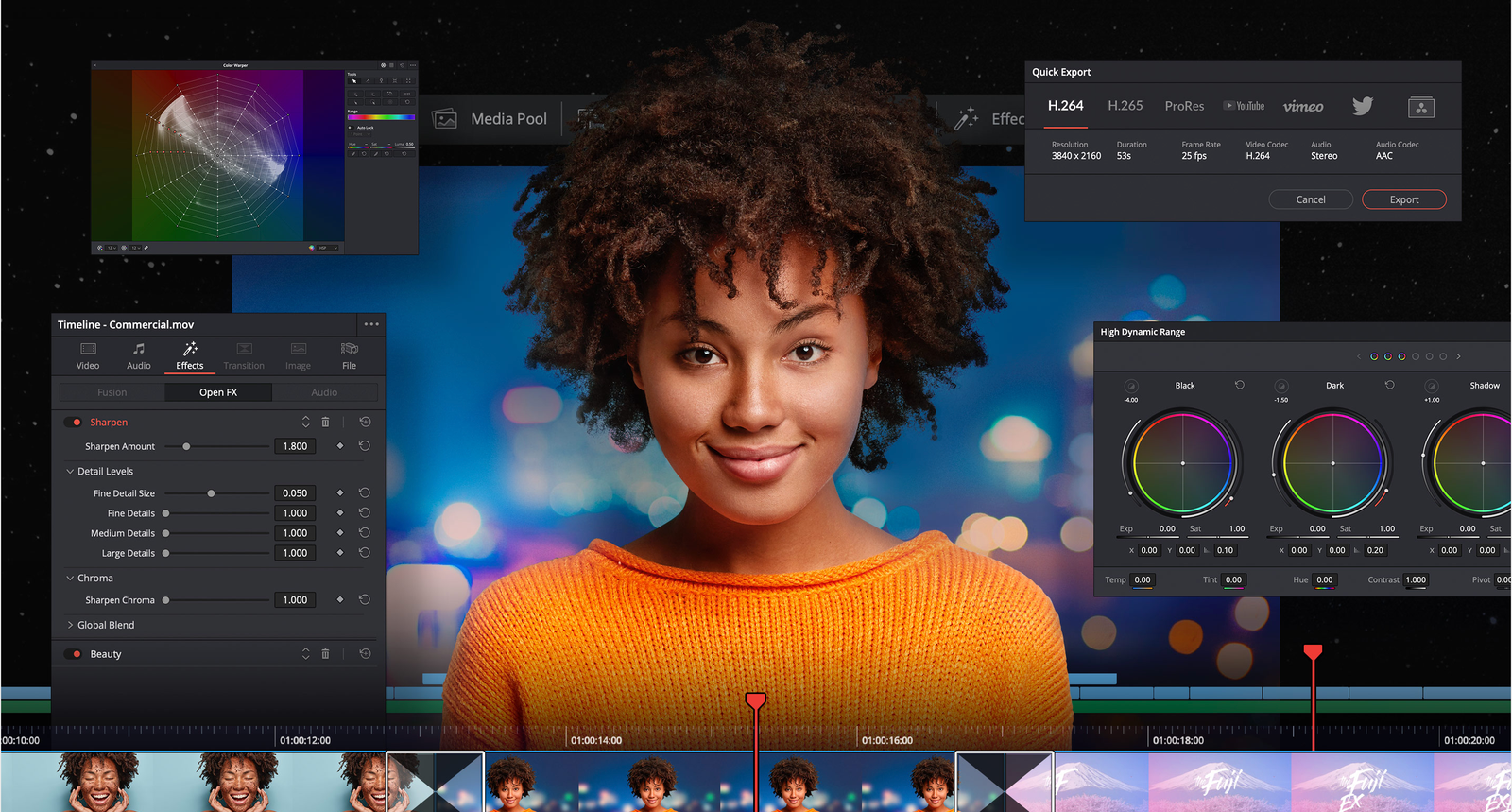Add keyframe for Large Details
Viewport: 1512px width, 812px height.
340,552
